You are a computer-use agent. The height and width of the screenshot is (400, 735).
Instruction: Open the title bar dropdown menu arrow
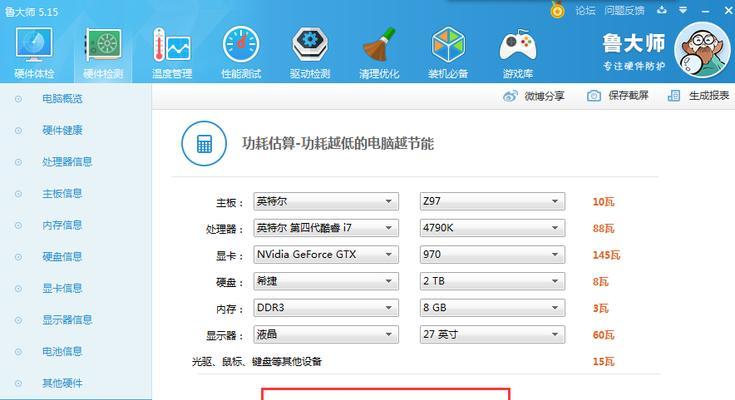click(x=683, y=10)
